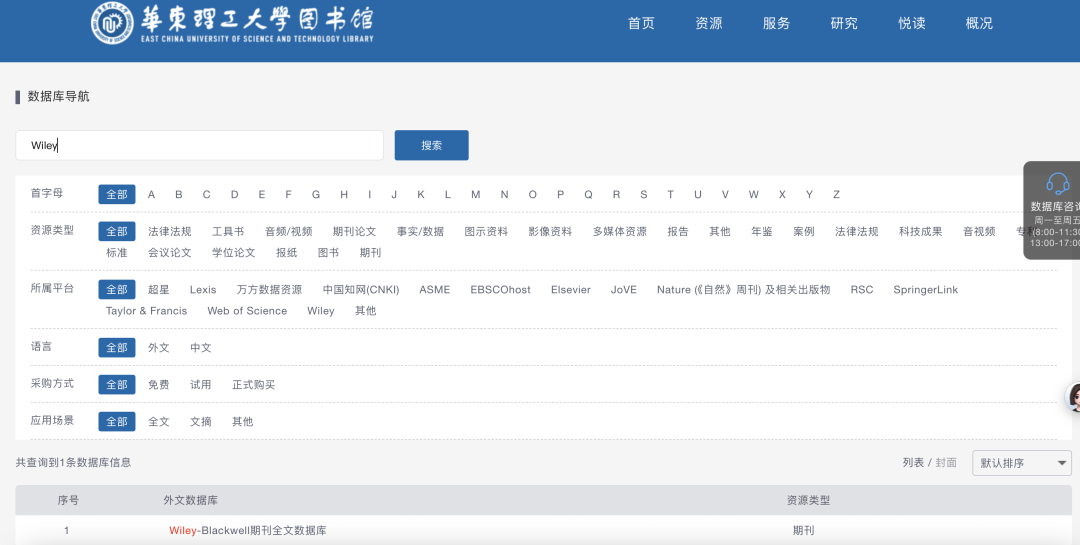Go to the 首页 home tab

tap(641, 24)
